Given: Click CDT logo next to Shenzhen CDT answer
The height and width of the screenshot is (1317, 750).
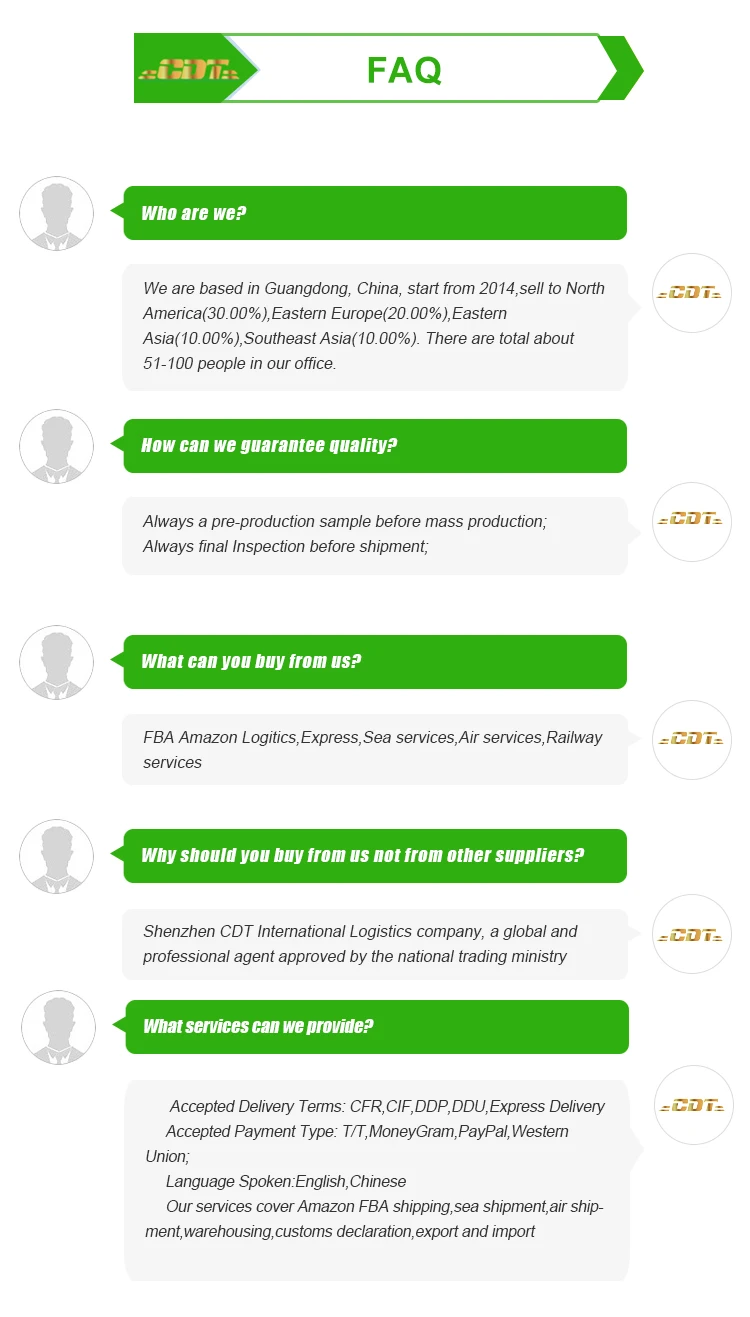Looking at the screenshot, I should (x=691, y=935).
